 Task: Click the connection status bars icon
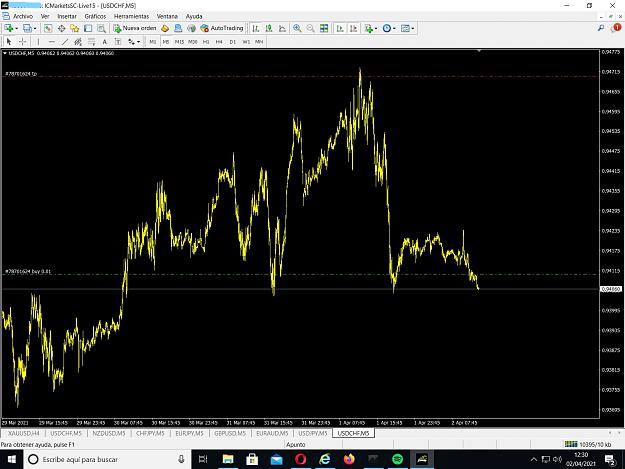coord(571,444)
